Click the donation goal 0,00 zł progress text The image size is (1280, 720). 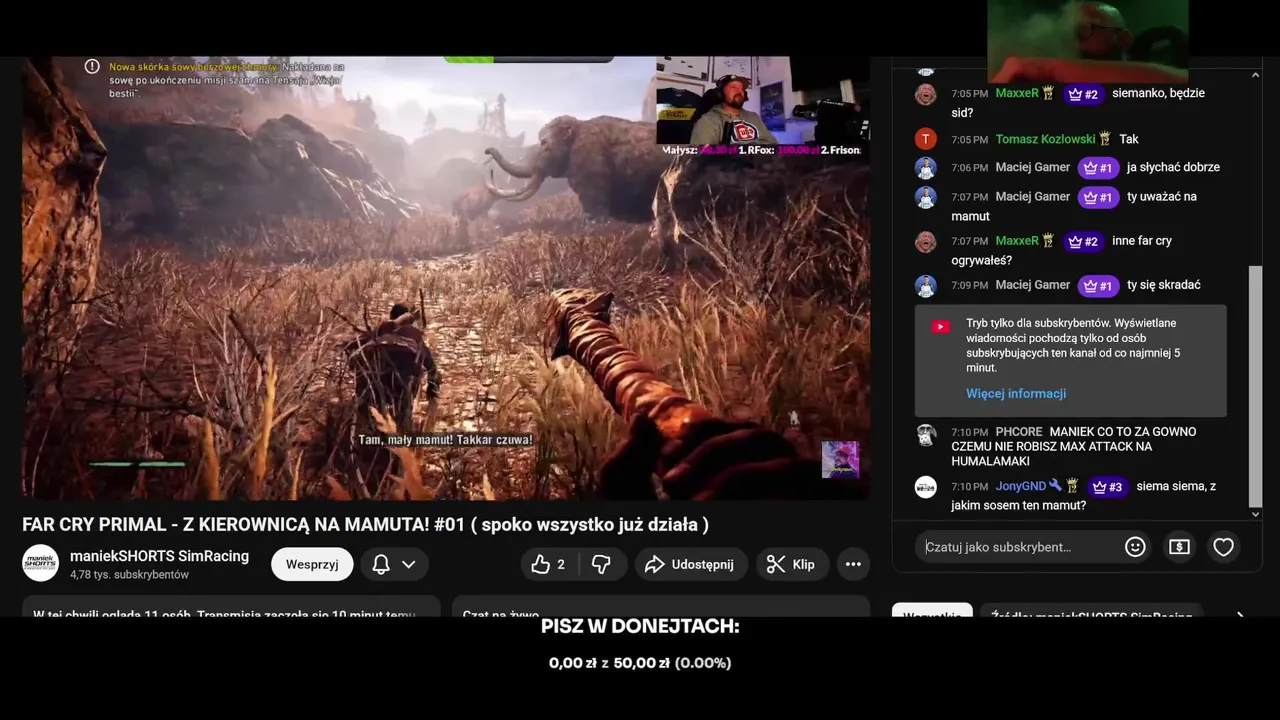(640, 663)
